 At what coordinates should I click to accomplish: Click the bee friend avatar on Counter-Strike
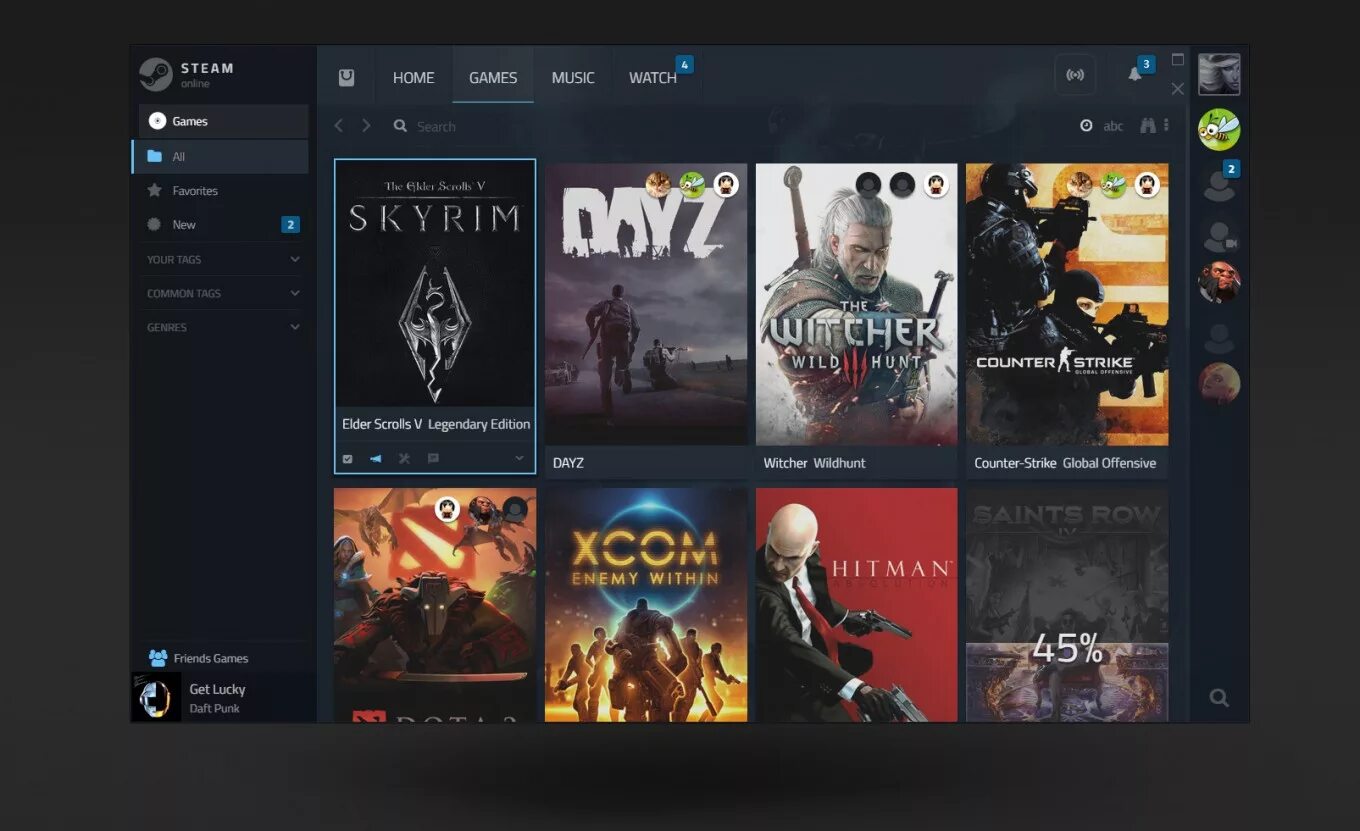(x=1113, y=184)
